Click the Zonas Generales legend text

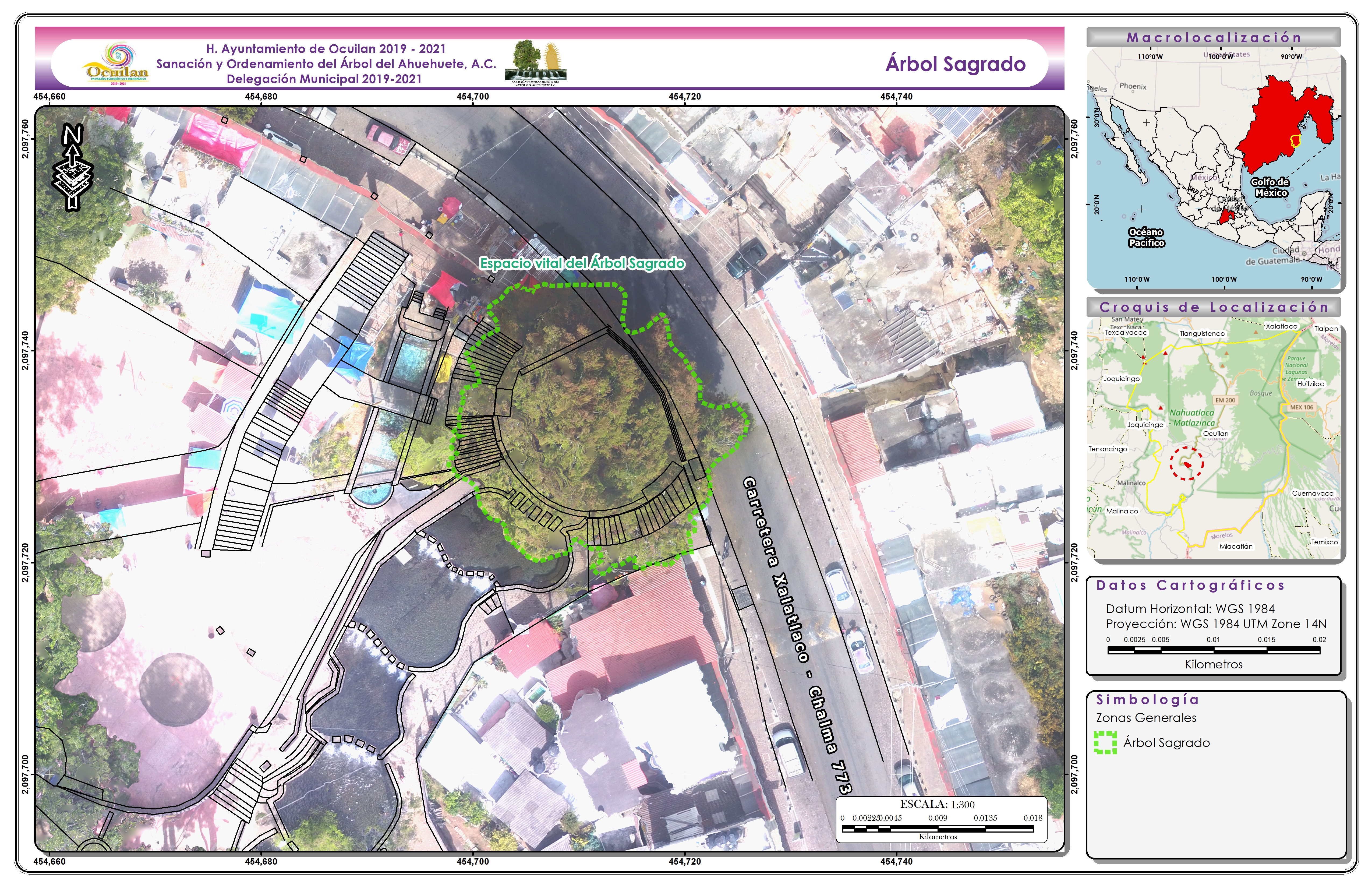[x=1146, y=718]
